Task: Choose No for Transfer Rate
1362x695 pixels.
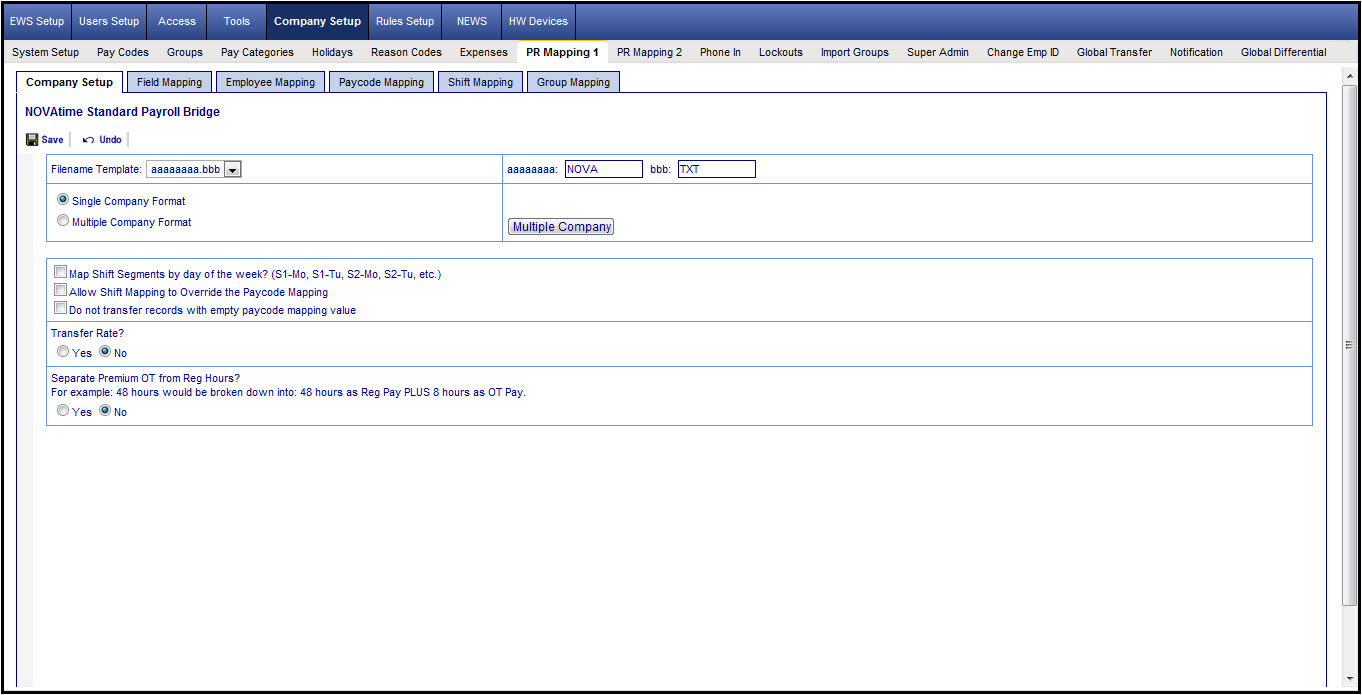Action: pos(105,352)
